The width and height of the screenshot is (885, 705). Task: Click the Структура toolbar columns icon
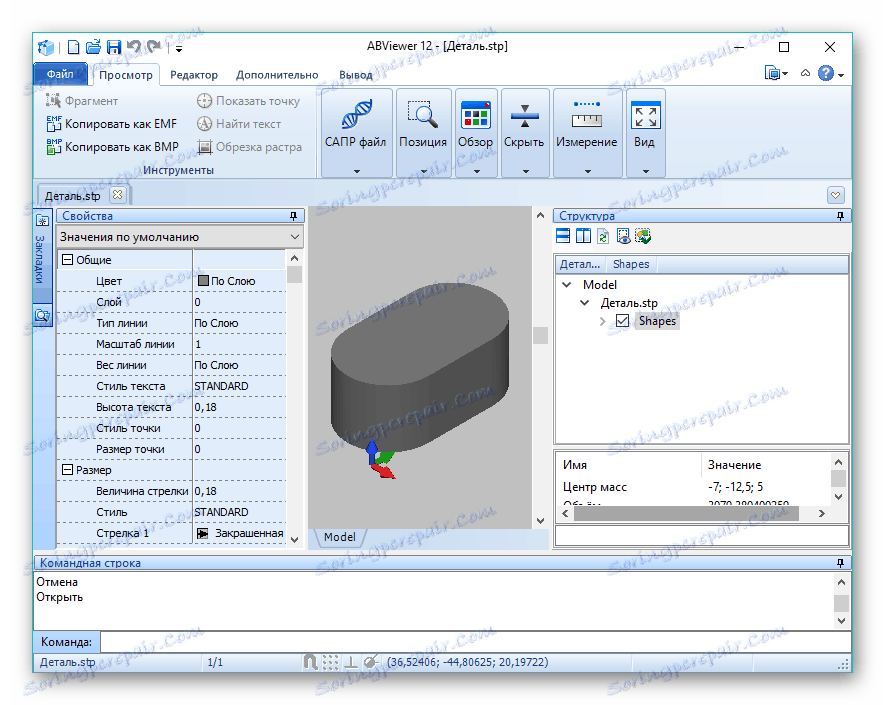(x=583, y=236)
